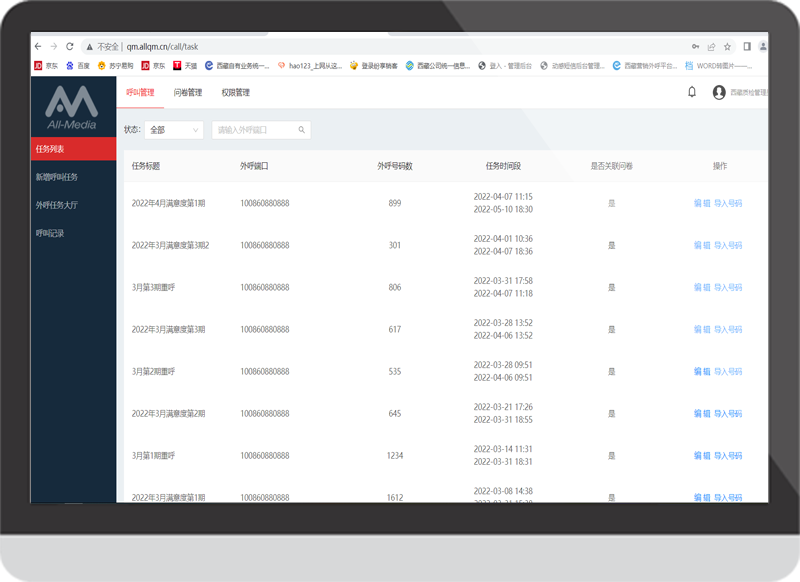Switch to the 权限管理 tab

pyautogui.click(x=236, y=92)
